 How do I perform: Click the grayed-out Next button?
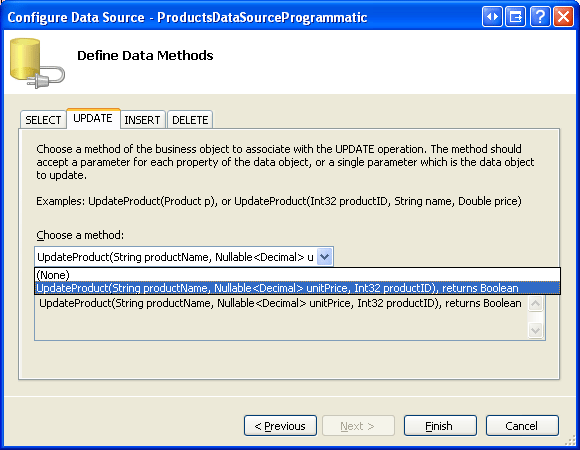click(x=358, y=426)
